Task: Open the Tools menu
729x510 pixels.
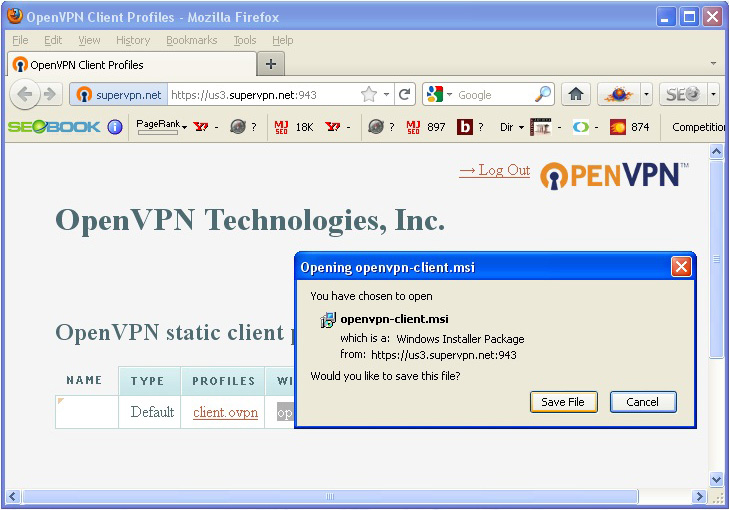Action: coord(245,40)
